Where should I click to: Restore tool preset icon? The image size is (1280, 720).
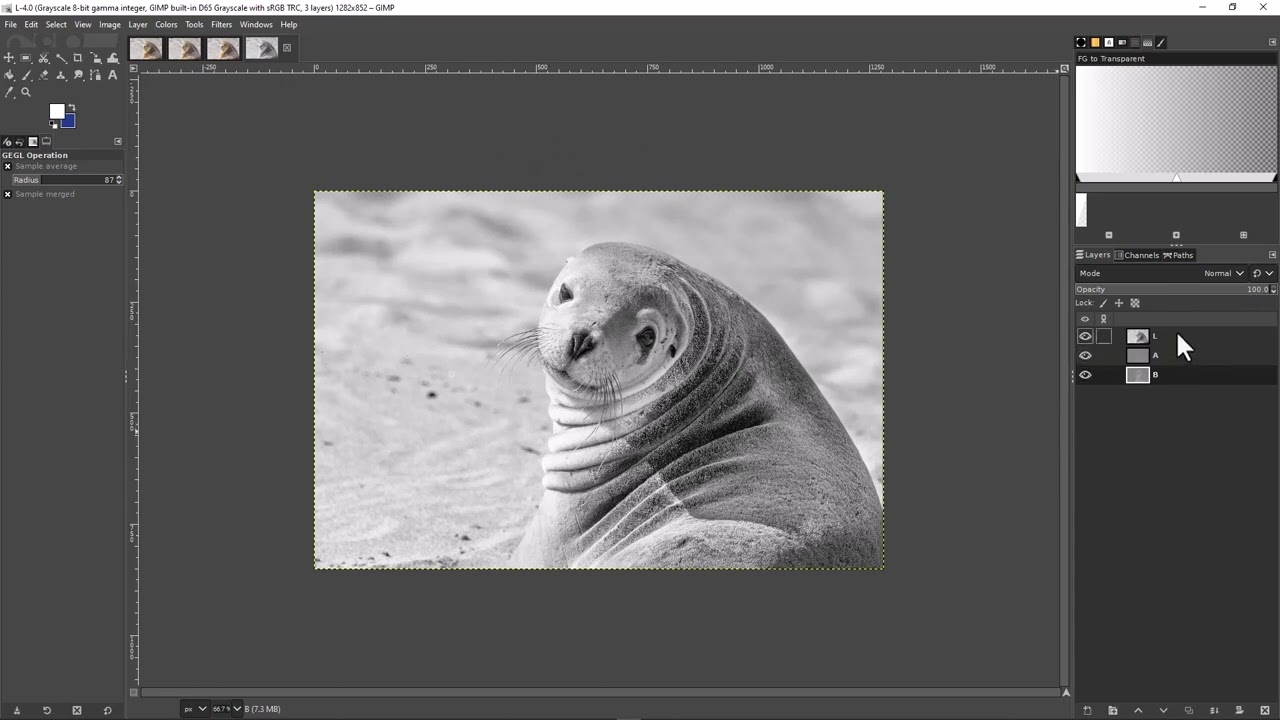click(46, 710)
